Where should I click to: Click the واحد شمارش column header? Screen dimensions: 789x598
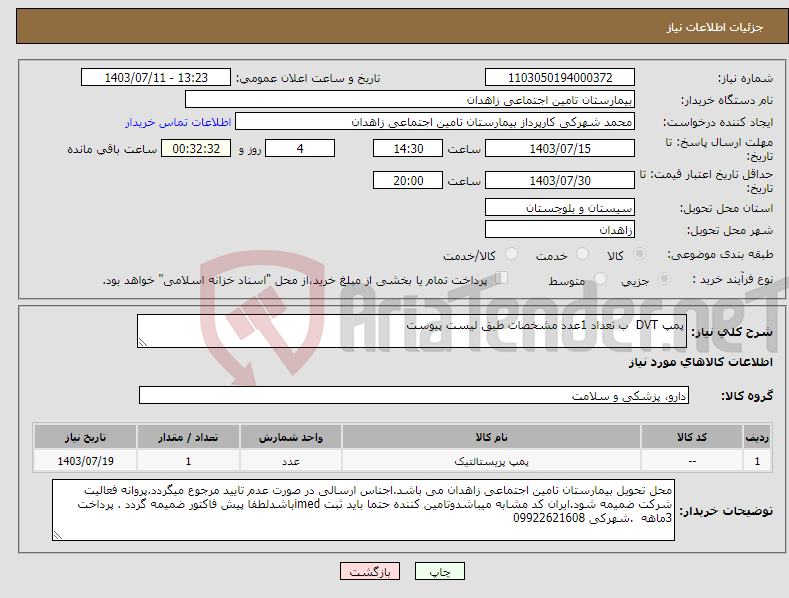pos(291,437)
